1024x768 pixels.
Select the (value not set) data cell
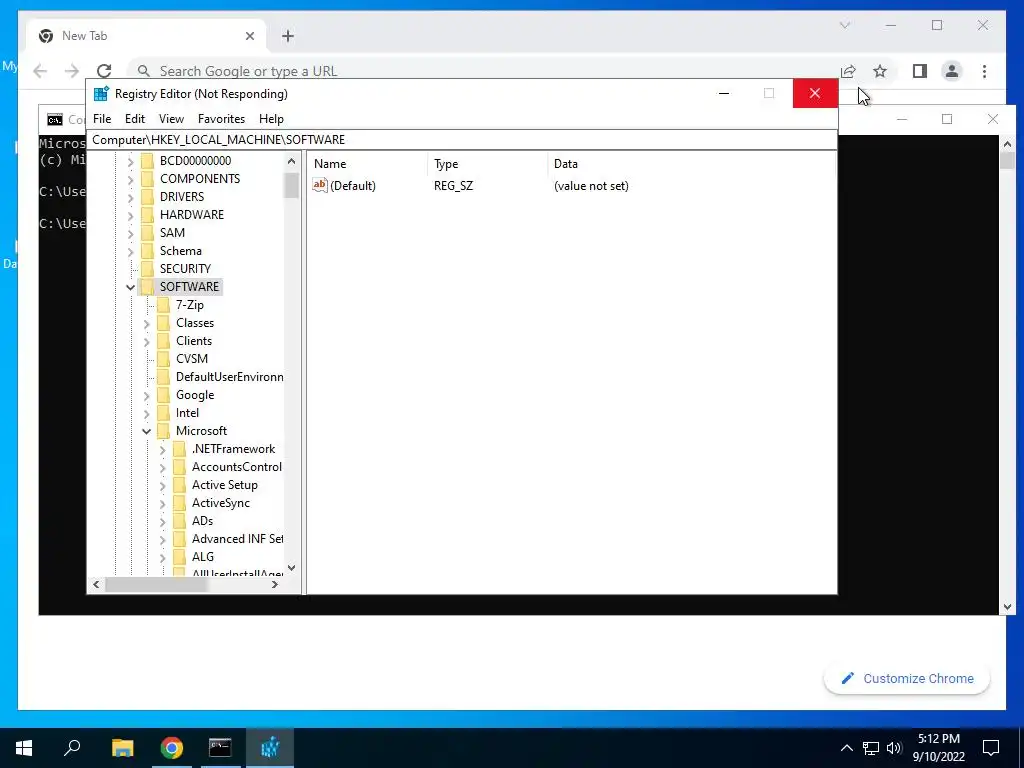point(591,186)
